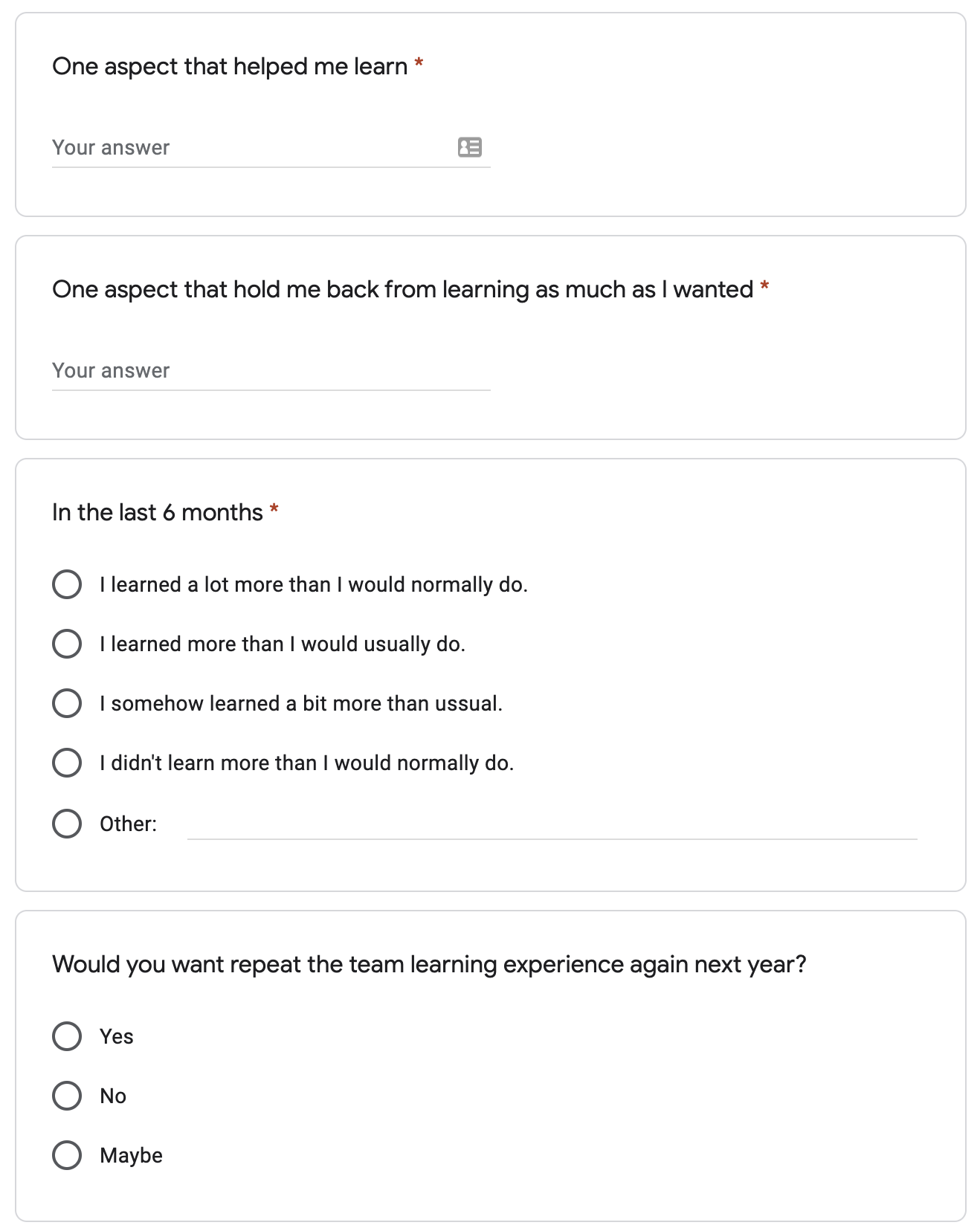Click the 'No' option label text
The width and height of the screenshot is (980, 1231).
coord(113,1096)
